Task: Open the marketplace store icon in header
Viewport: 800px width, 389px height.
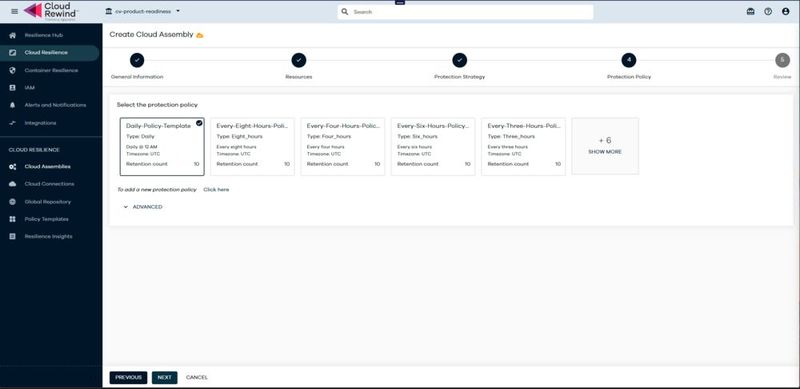Action: click(x=751, y=11)
